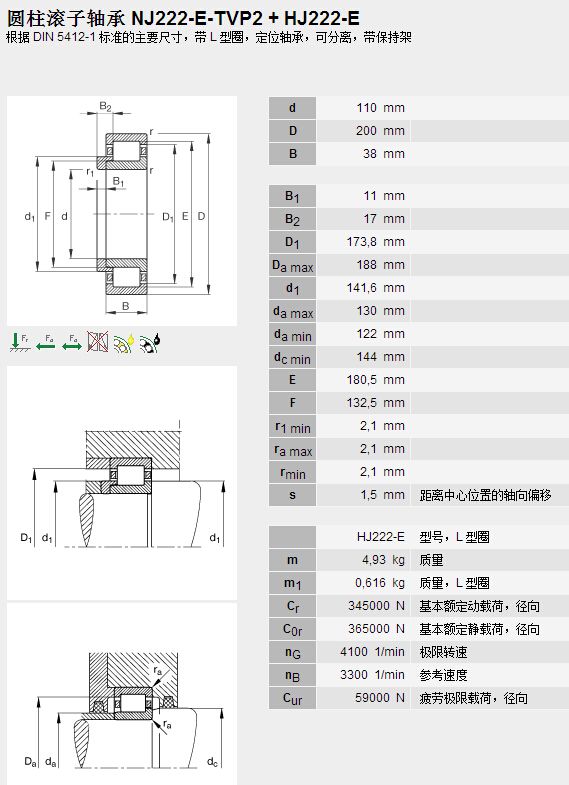Image resolution: width=569 pixels, height=785 pixels.
Task: Select the D value 200 mm
Action: pyautogui.click(x=380, y=131)
